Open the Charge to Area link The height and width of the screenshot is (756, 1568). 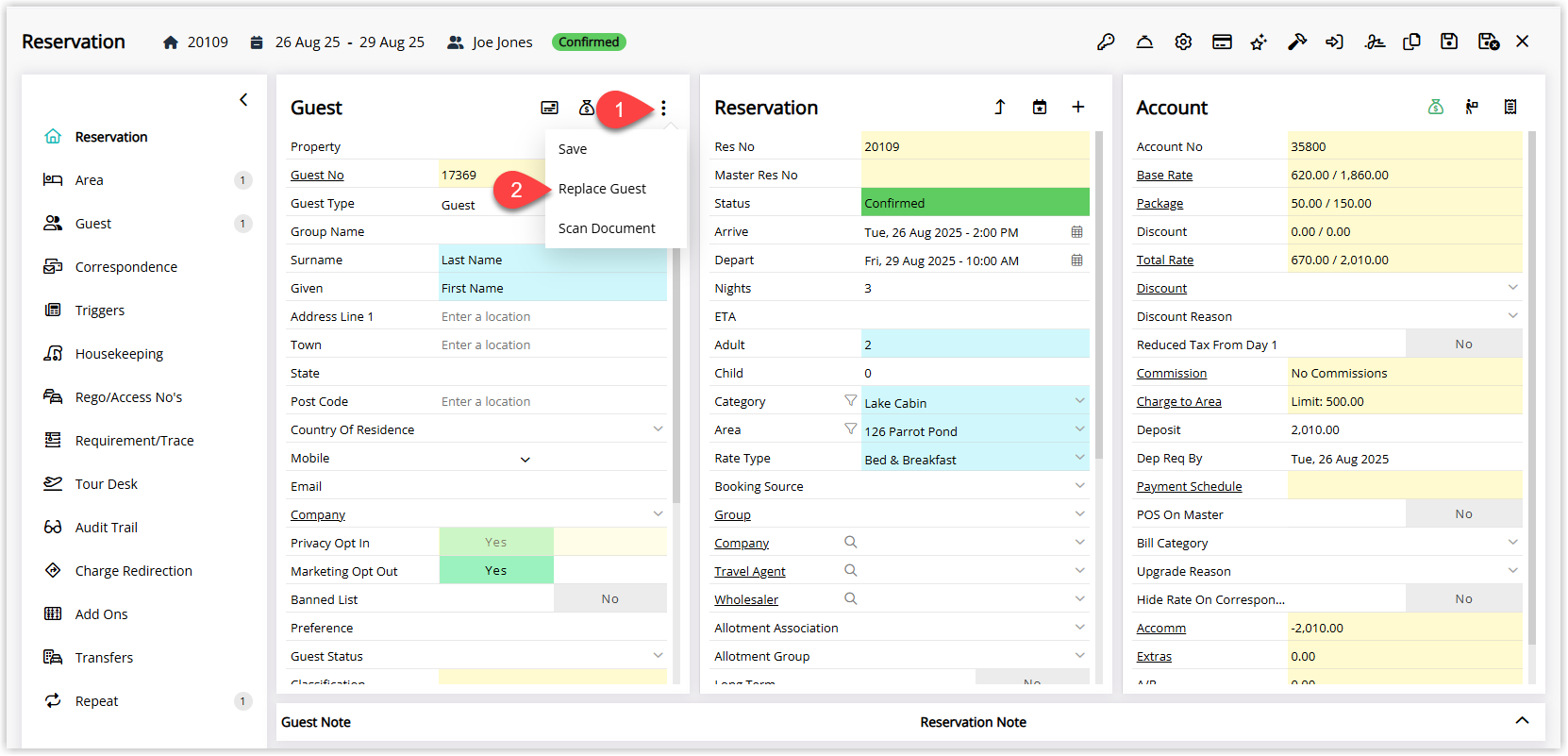coord(1178,401)
